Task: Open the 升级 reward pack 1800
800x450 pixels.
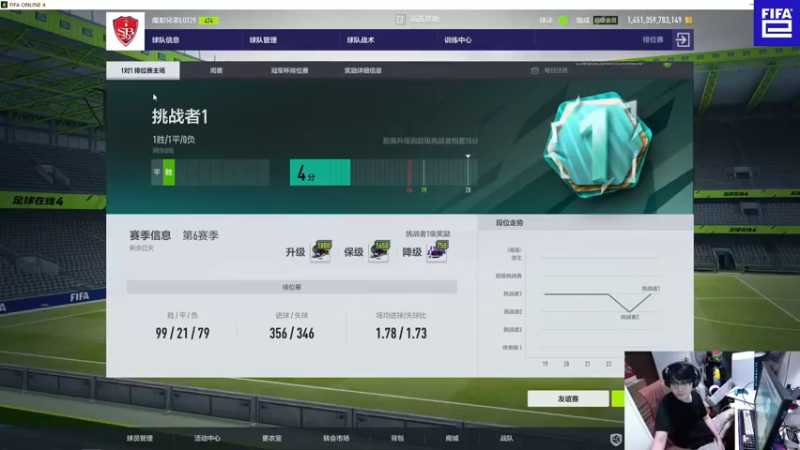Action: point(321,251)
